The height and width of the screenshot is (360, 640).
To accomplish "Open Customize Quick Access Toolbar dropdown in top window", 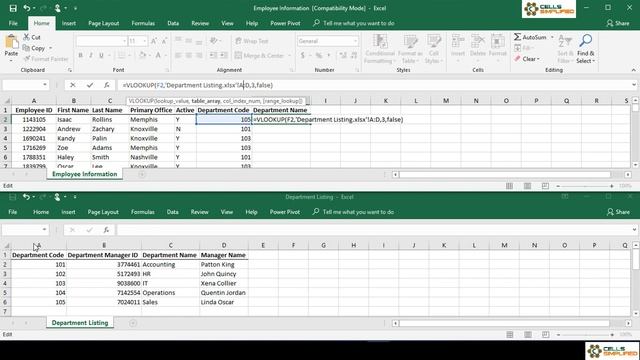I will (76, 8).
